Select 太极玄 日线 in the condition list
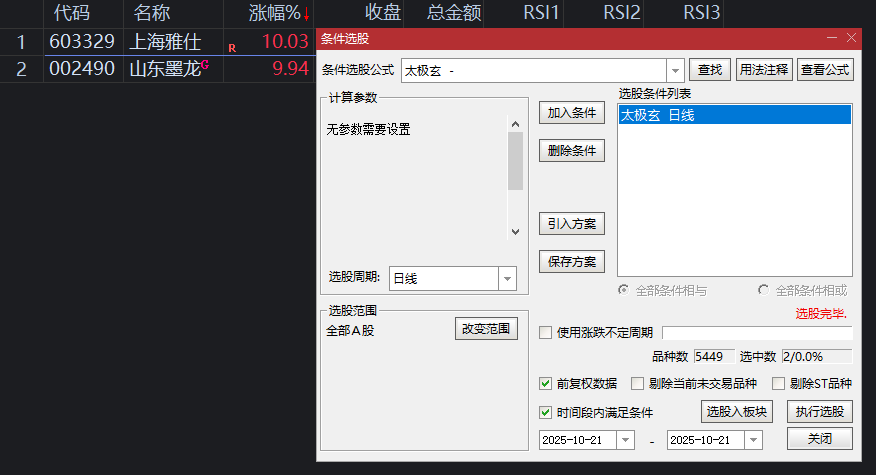Viewport: 876px width, 475px height. (x=734, y=115)
